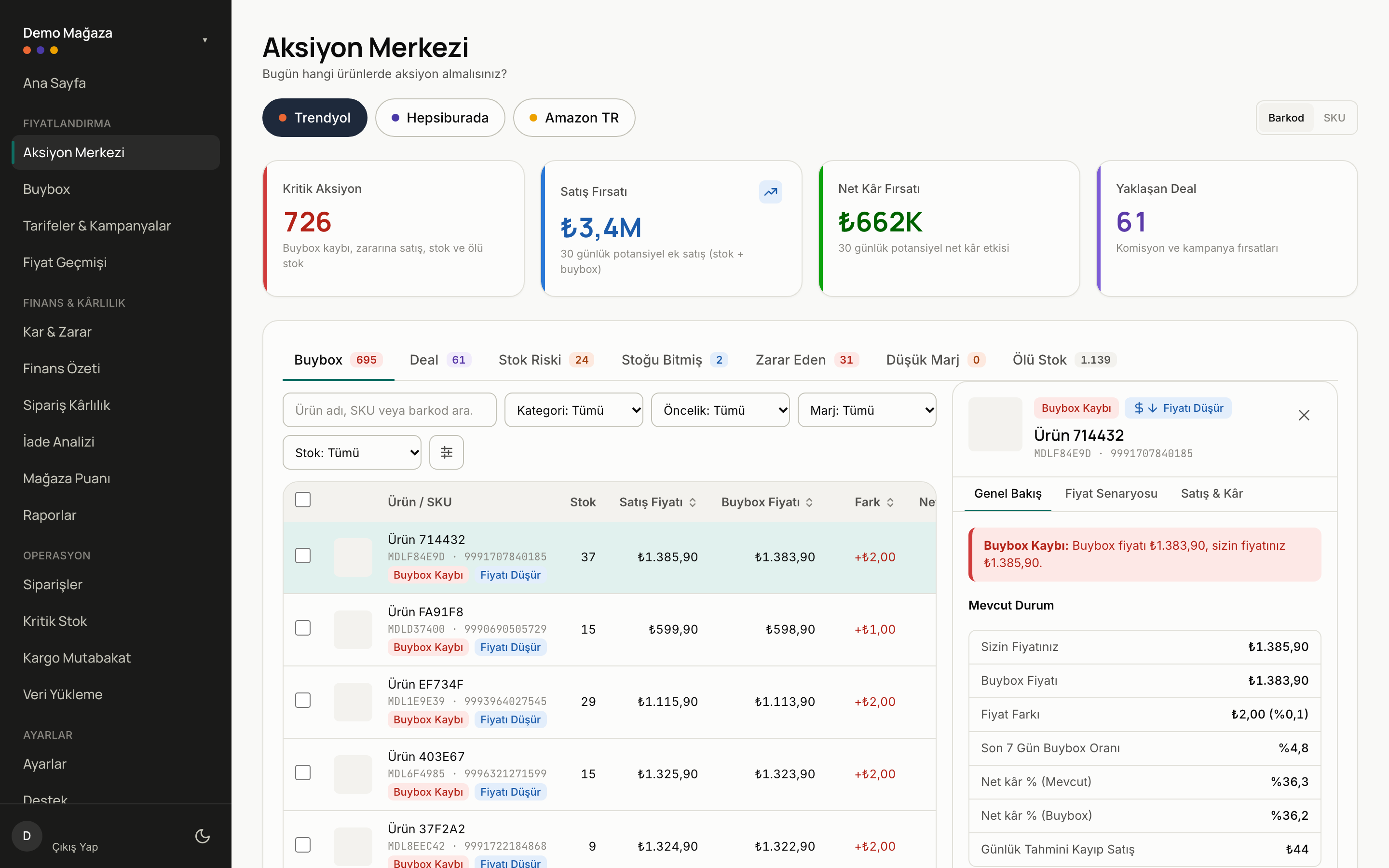
Task: Click the Buybox Fiyatı sort arrows
Action: coord(809,502)
